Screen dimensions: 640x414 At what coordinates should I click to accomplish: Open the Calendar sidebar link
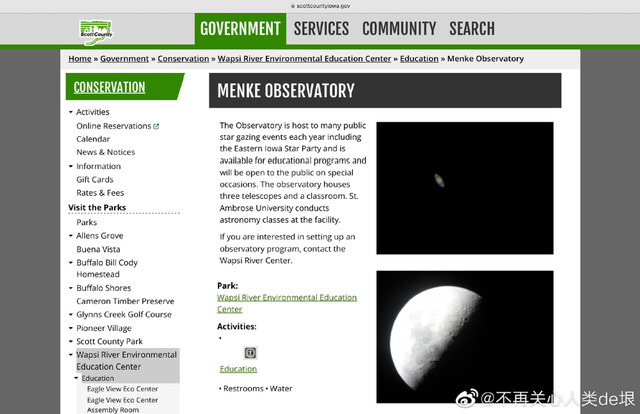coord(93,139)
